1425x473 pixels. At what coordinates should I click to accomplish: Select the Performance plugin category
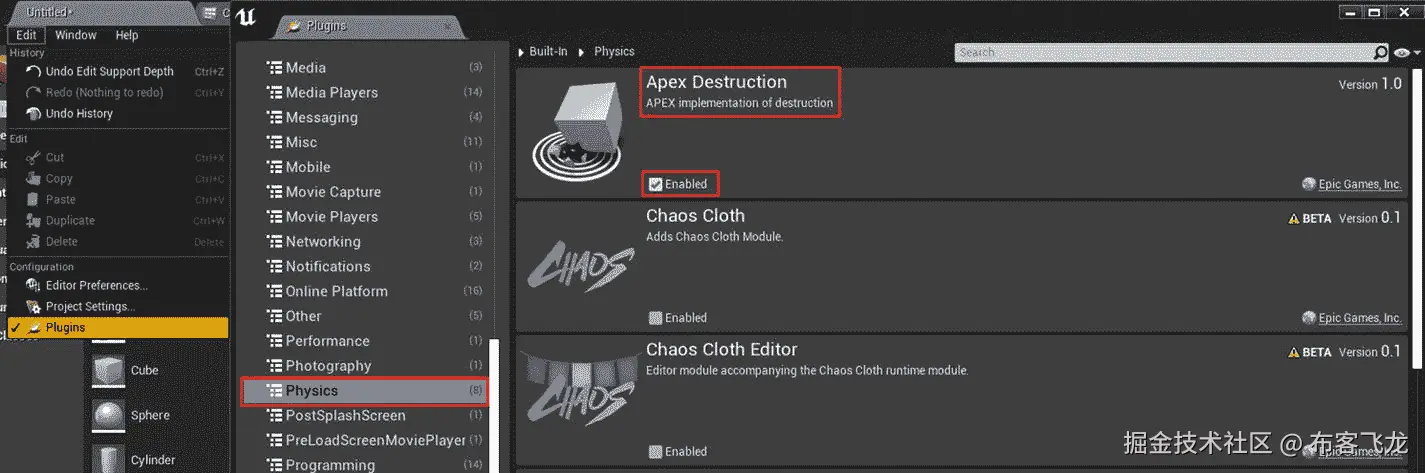click(x=364, y=341)
